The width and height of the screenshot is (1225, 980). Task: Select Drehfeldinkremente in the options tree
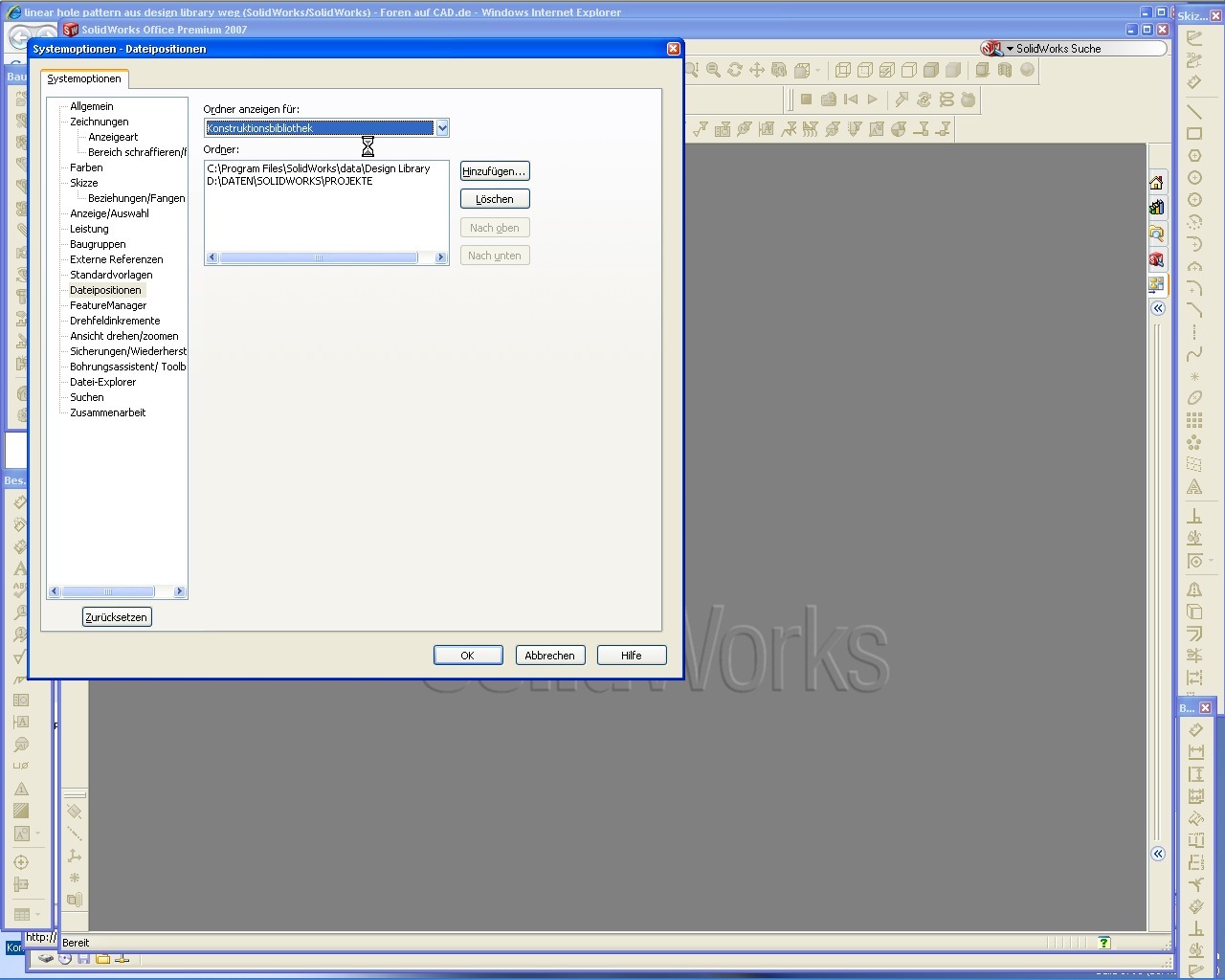(115, 321)
